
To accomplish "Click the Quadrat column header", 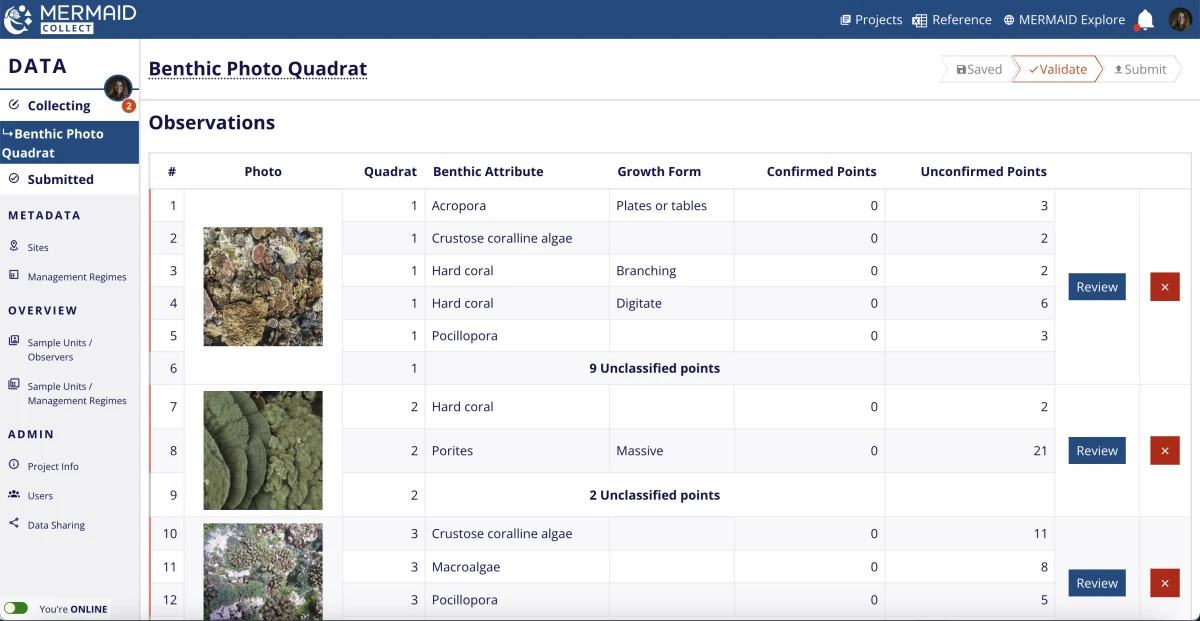I will [390, 172].
